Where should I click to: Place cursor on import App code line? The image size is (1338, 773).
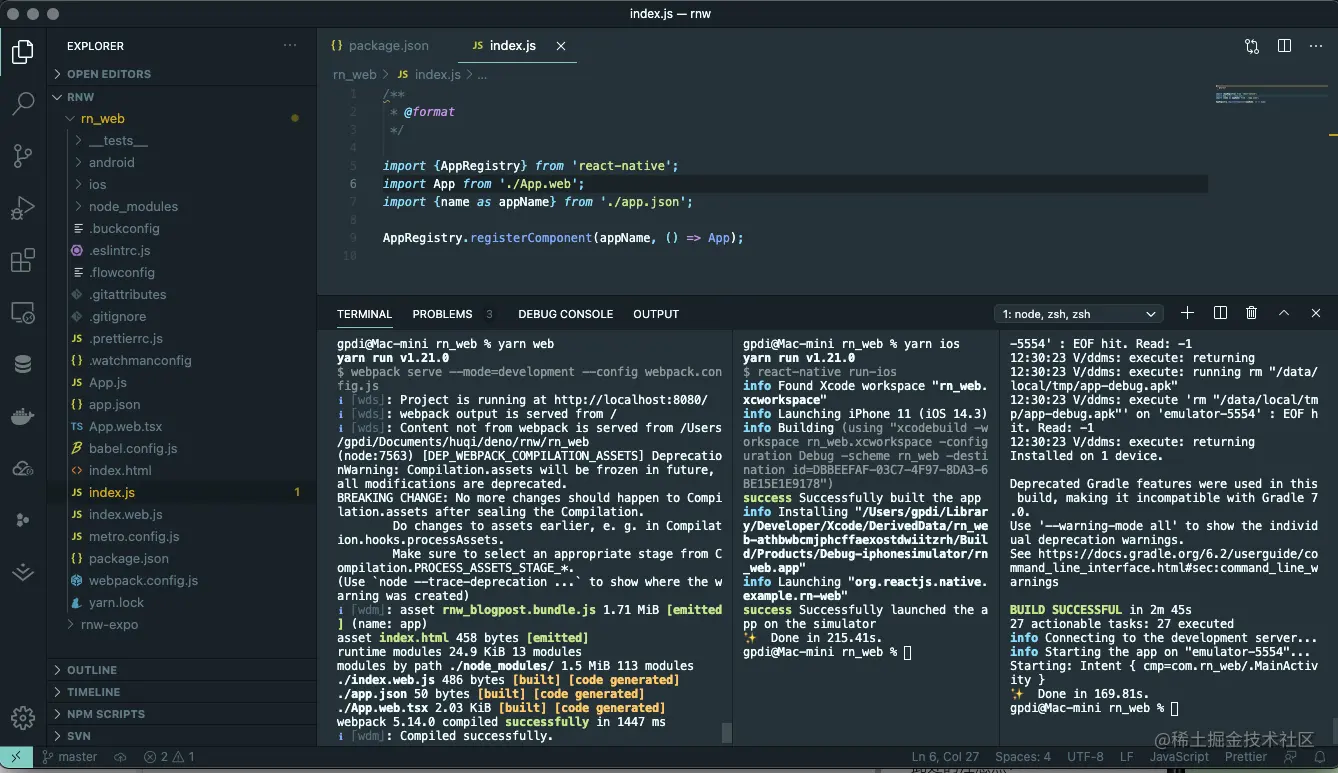pos(483,184)
